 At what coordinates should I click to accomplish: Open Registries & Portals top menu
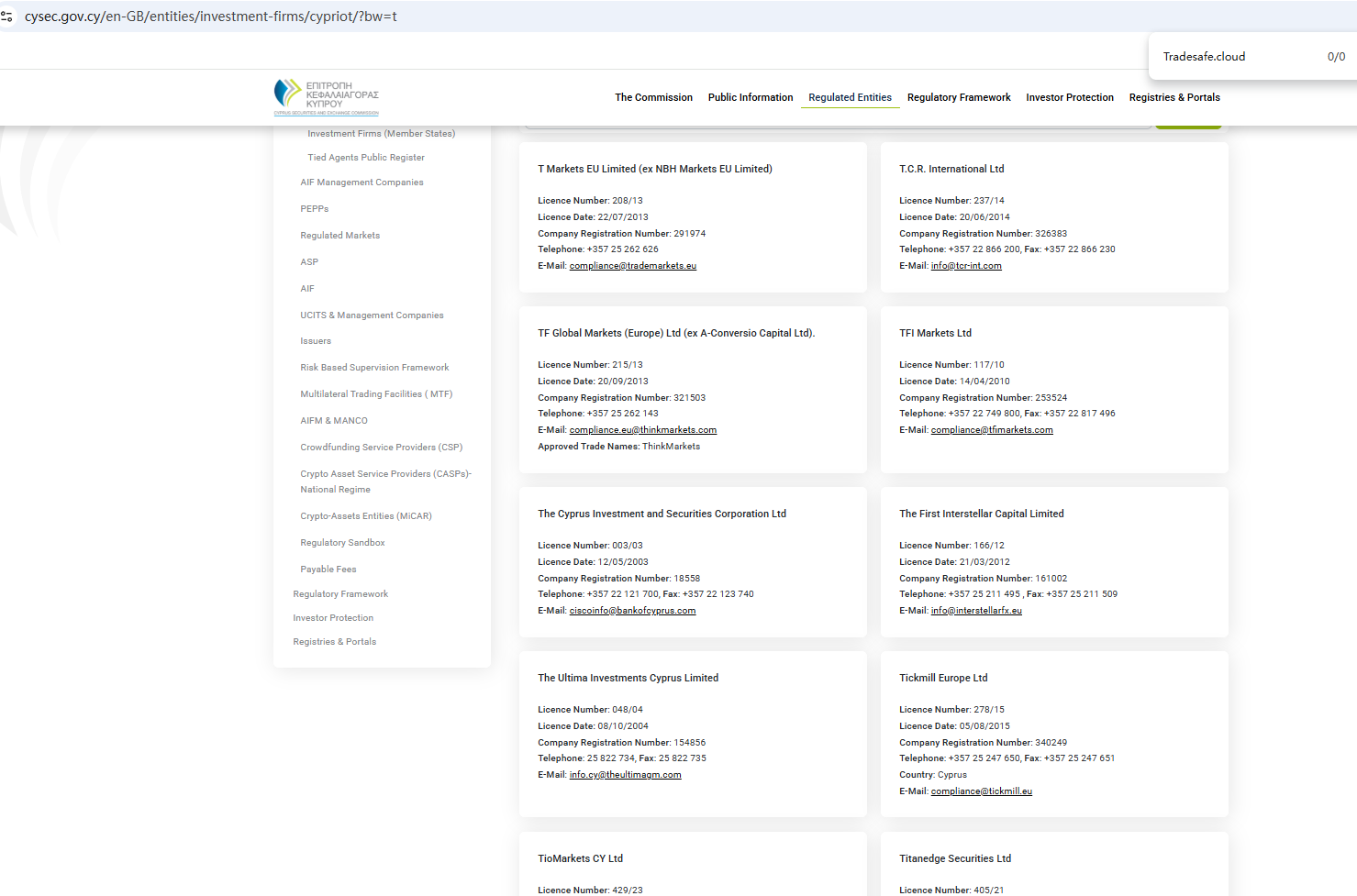click(1173, 97)
